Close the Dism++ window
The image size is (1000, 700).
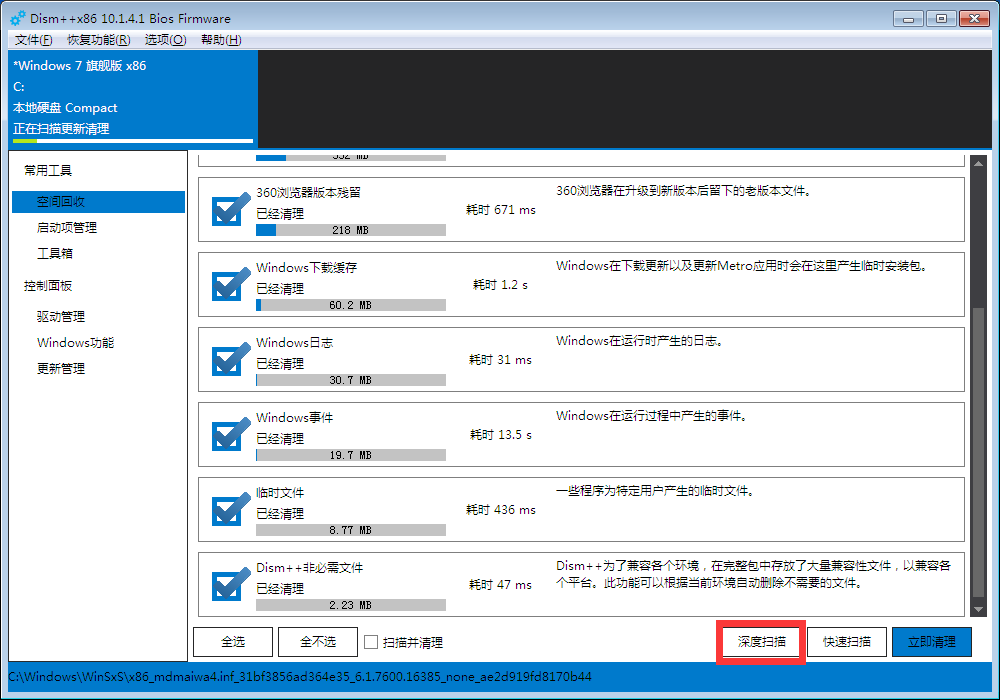pos(974,18)
